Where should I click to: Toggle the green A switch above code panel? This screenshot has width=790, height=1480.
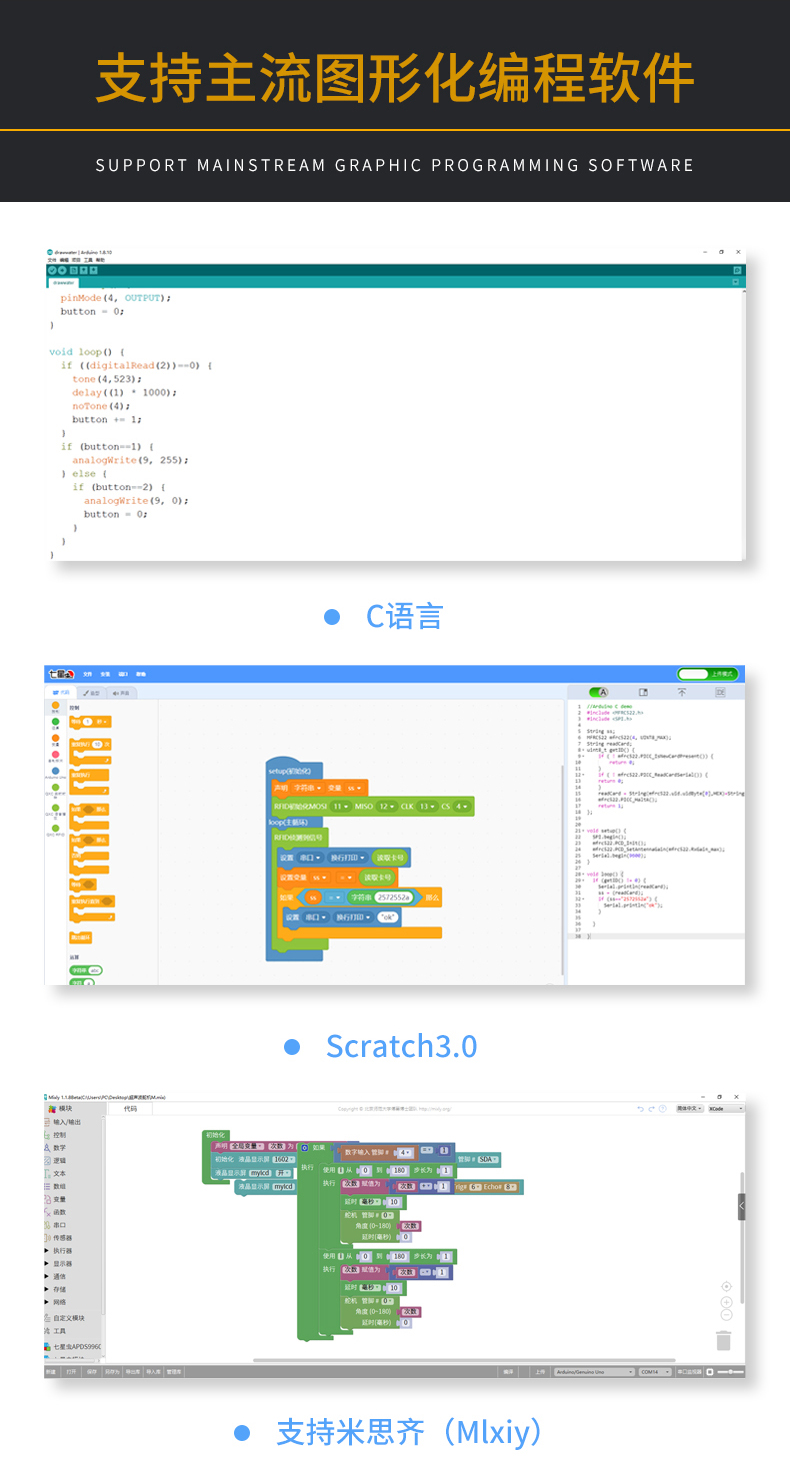point(600,692)
